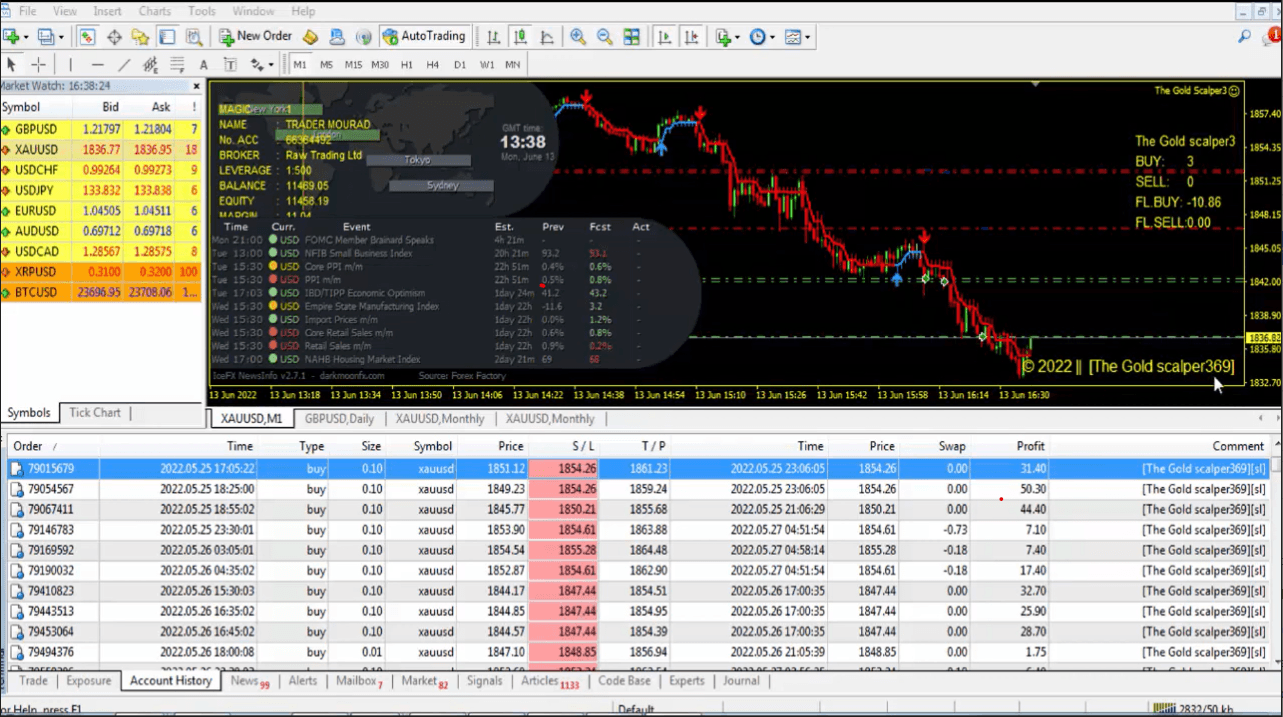Zoom out on the chart
1283x717 pixels.
click(x=604, y=37)
